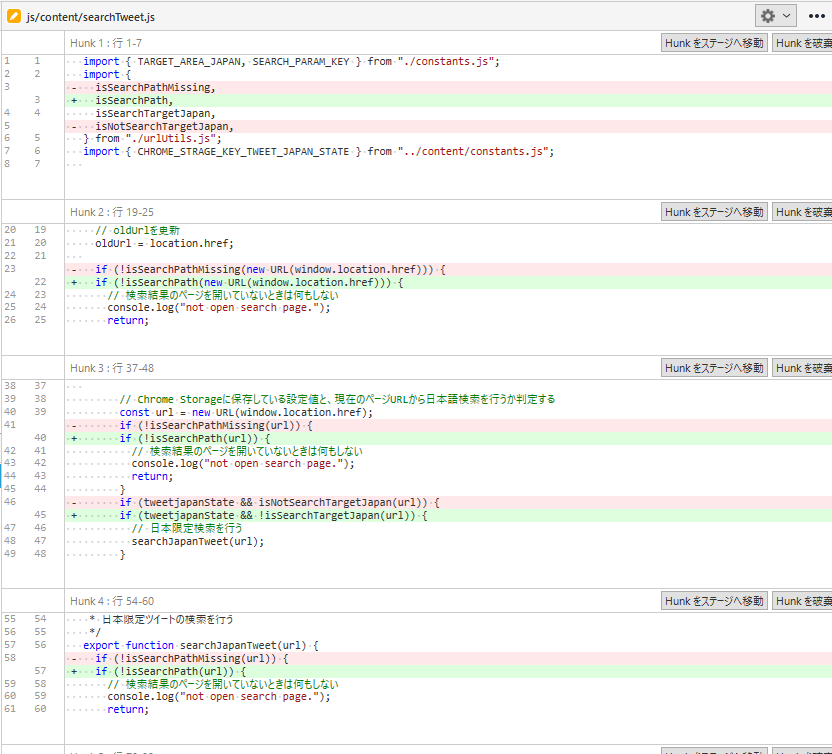Select removed line 'isSearchPathMissing,'

[448, 88]
